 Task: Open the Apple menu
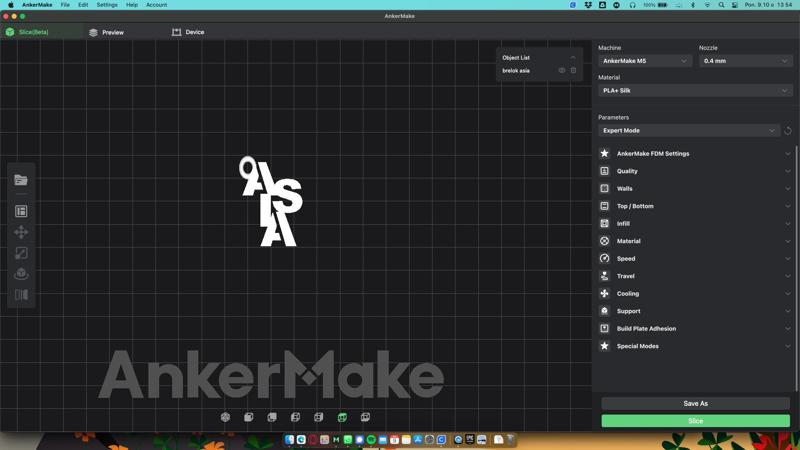point(11,5)
